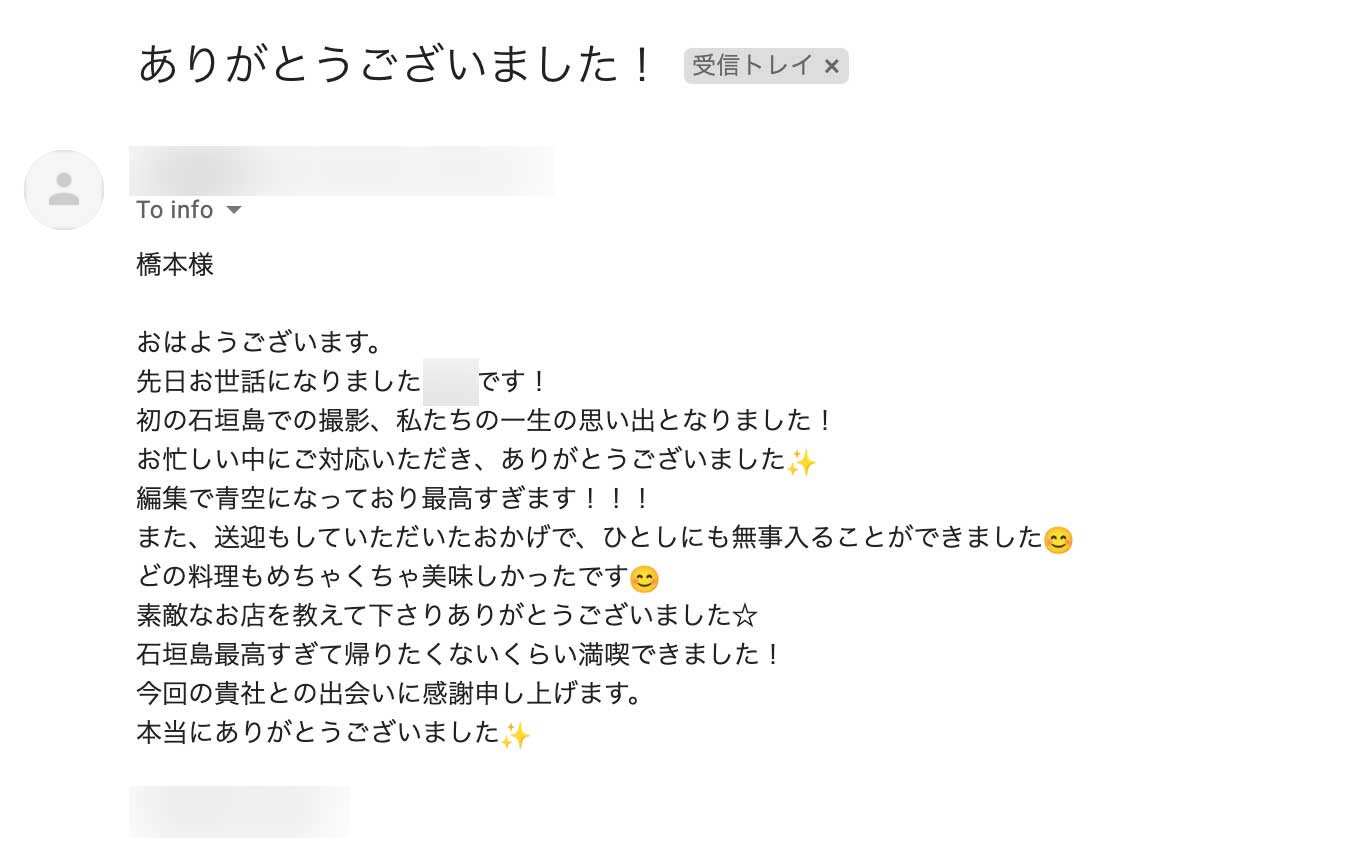Click smiley emoji after 無事入ることができました
Image resolution: width=1372 pixels, height=856 pixels.
[x=1058, y=541]
